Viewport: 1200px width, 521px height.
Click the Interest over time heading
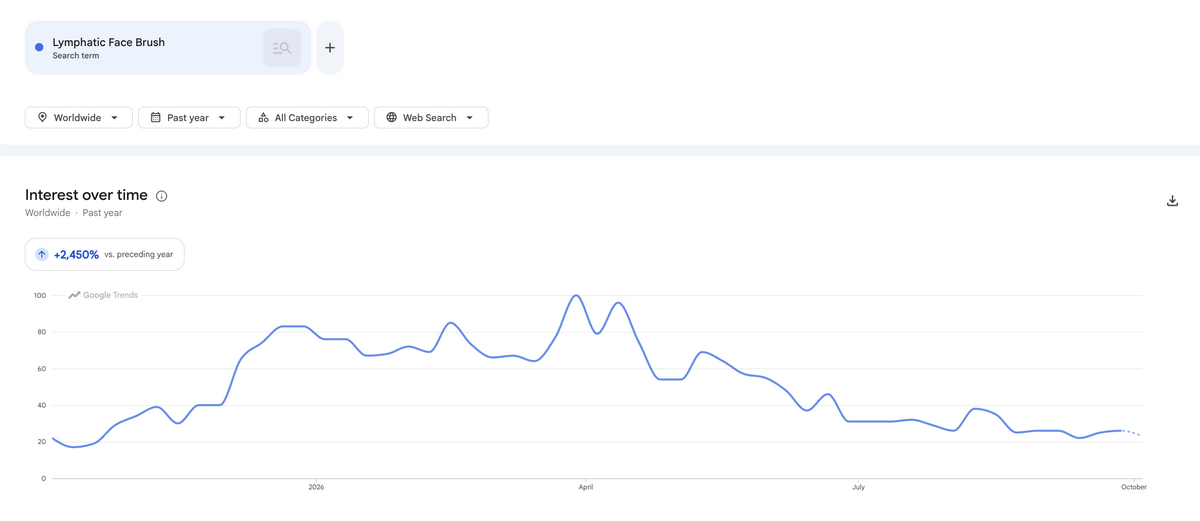tap(86, 195)
